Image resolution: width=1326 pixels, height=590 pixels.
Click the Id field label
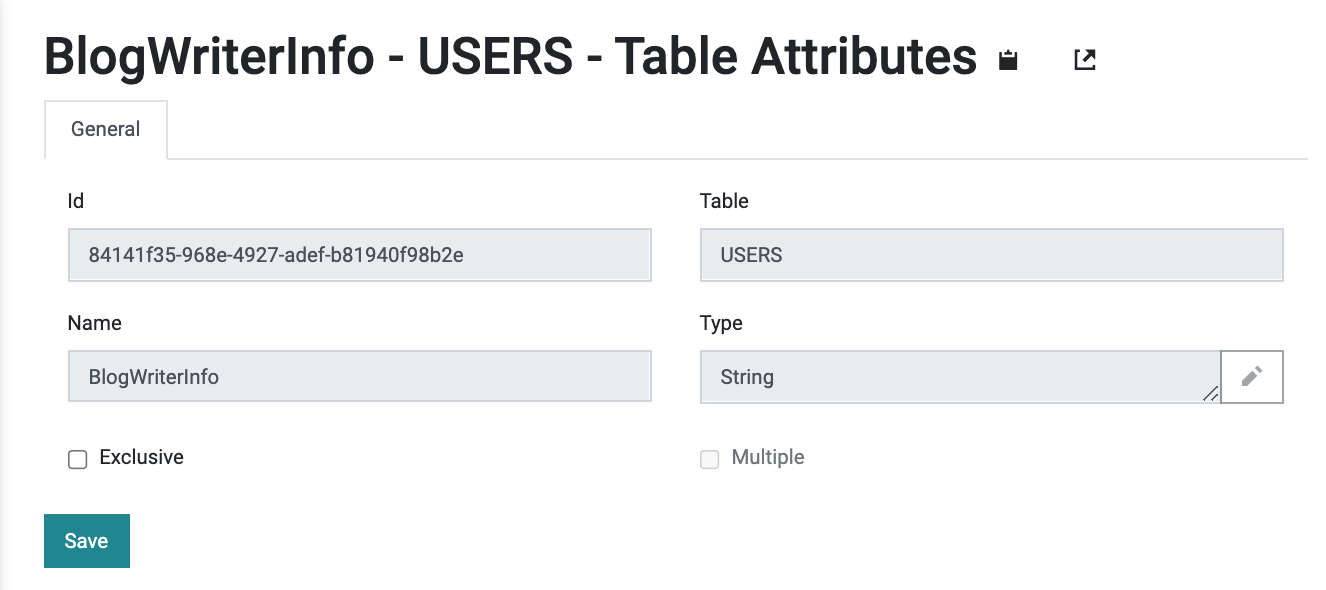tap(76, 201)
